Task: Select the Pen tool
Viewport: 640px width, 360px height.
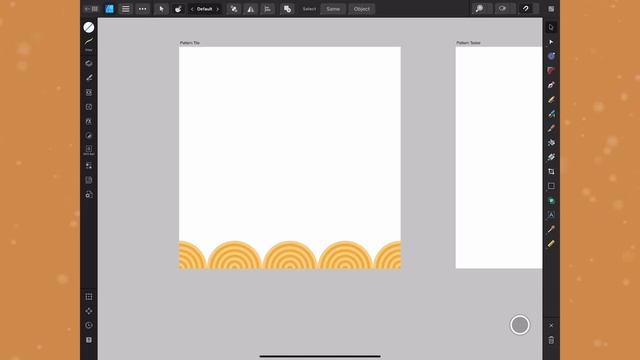Action: [551, 85]
